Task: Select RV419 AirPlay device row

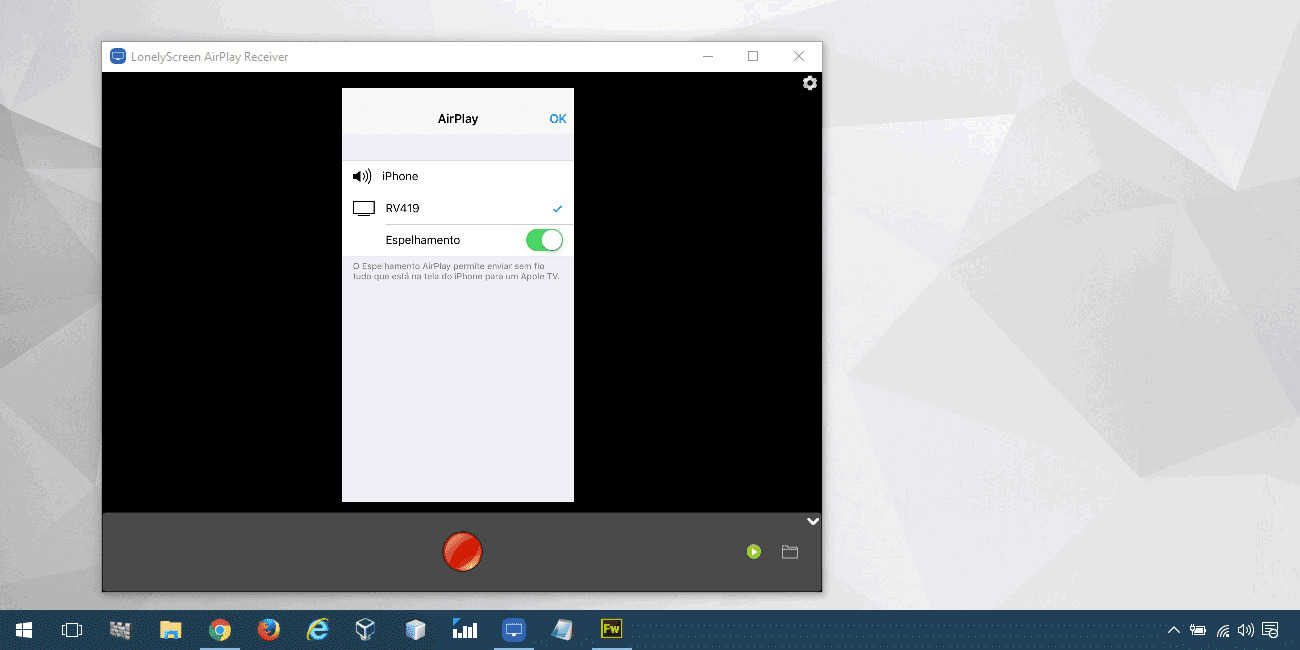Action: (458, 208)
